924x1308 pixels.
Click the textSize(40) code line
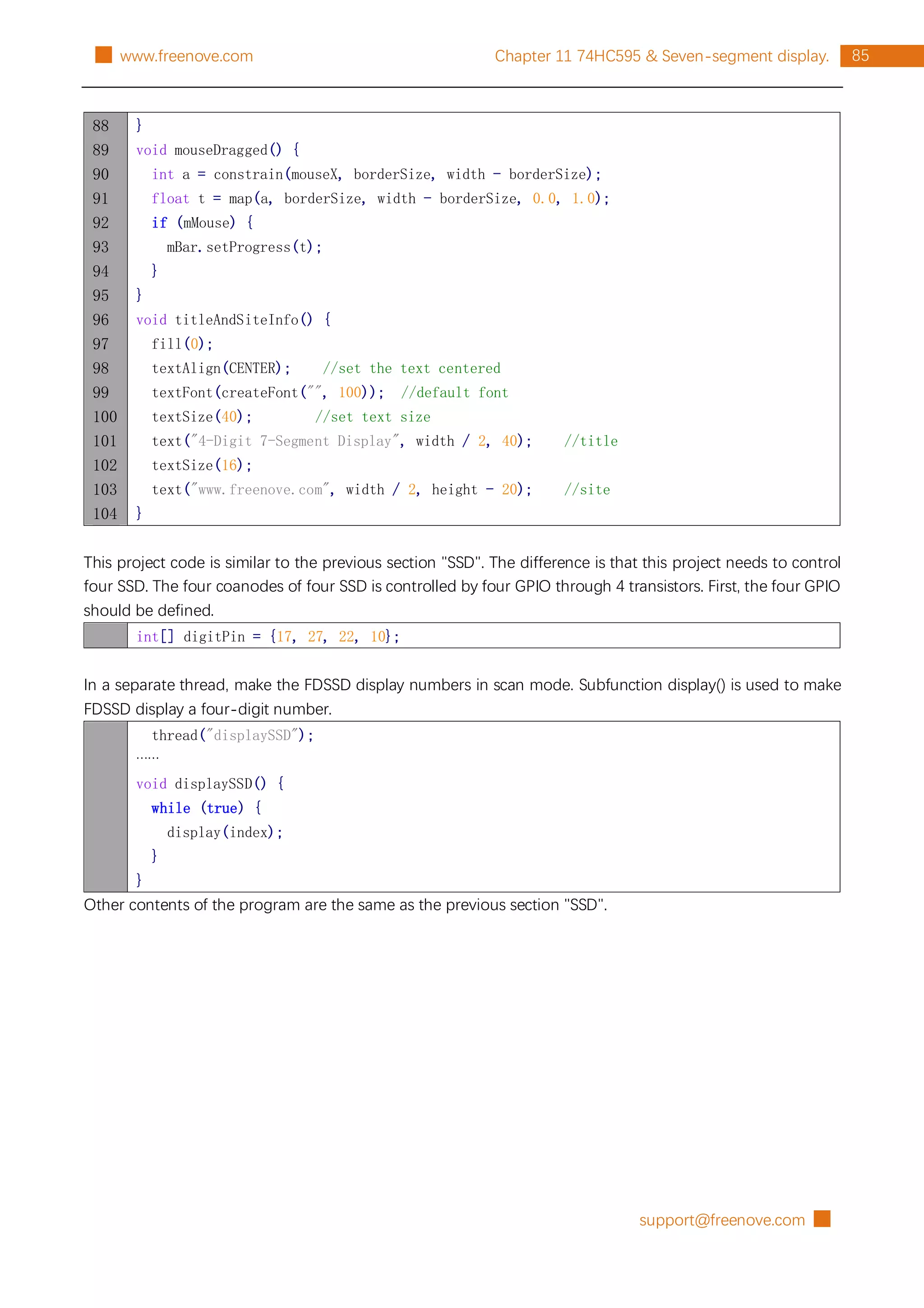pyautogui.click(x=202, y=417)
